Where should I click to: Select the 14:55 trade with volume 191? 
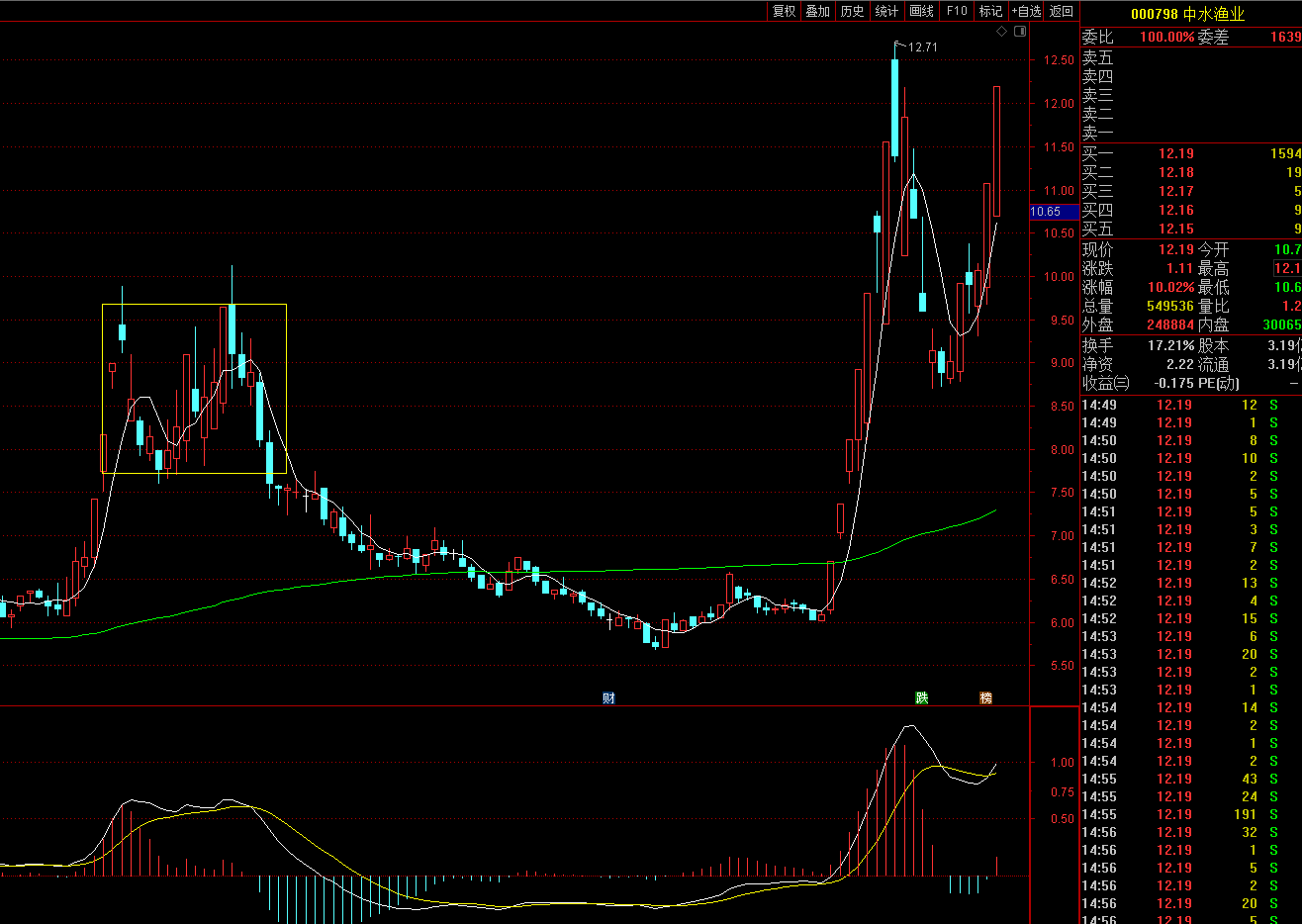1191,814
